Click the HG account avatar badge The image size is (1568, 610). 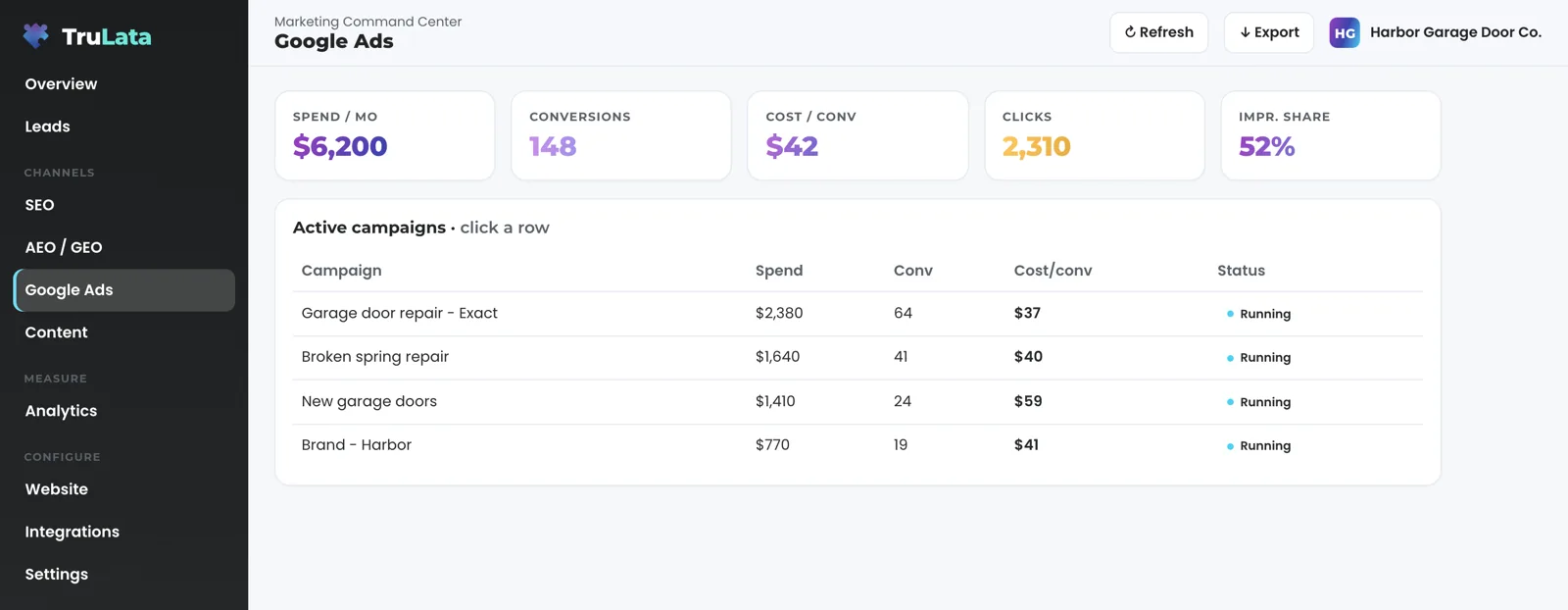tap(1345, 32)
